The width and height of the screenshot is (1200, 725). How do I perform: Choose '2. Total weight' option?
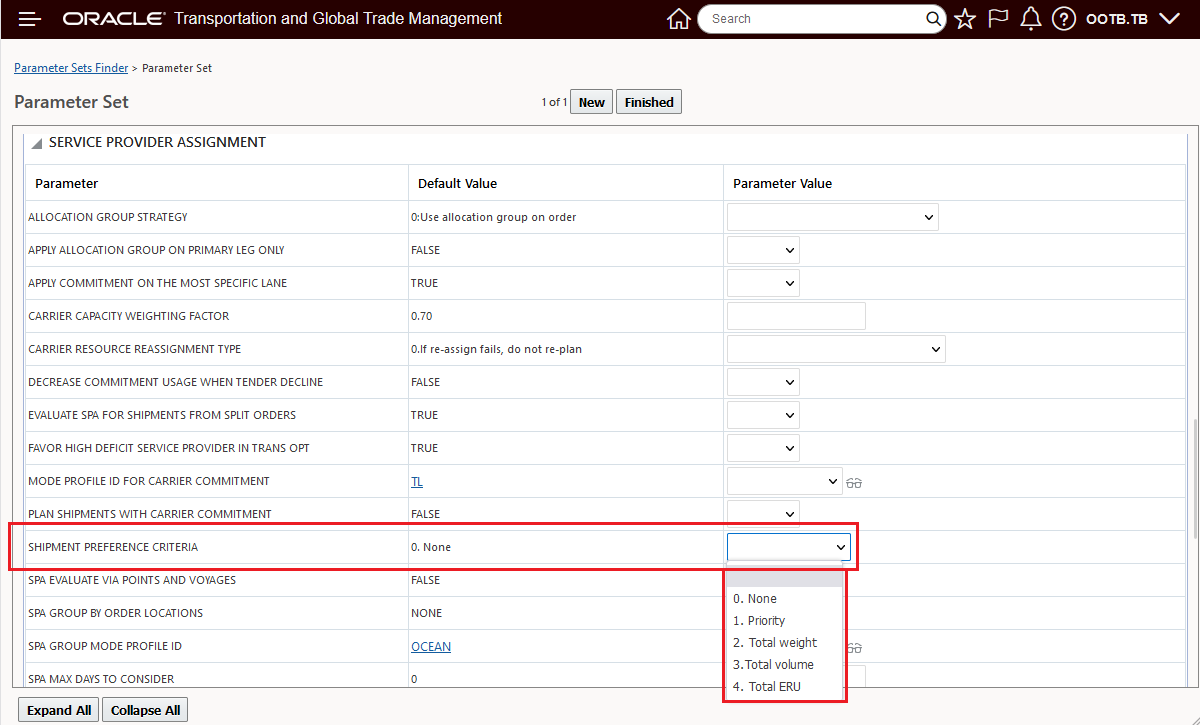(x=774, y=643)
